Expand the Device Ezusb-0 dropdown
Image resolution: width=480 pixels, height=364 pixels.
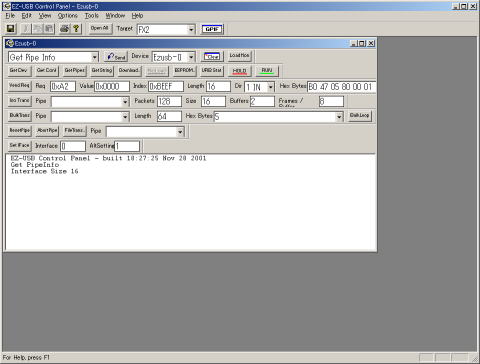(191, 57)
